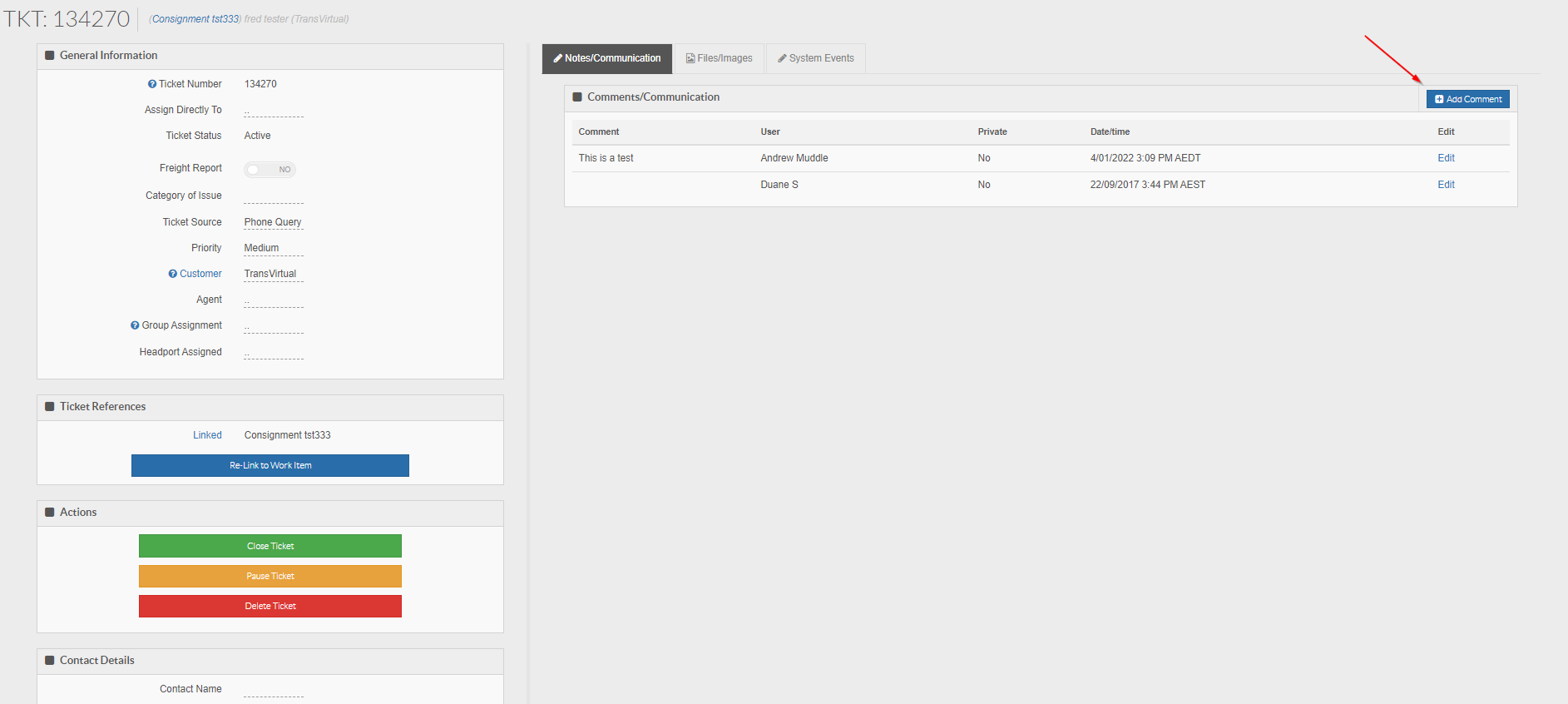This screenshot has height=704, width=1568.
Task: Open the Group Assignment value field
Action: coord(274,326)
